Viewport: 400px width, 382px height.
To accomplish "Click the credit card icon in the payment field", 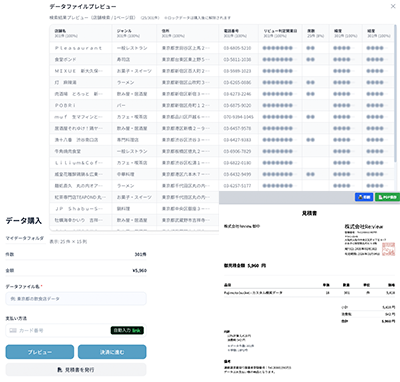I will coord(13,330).
